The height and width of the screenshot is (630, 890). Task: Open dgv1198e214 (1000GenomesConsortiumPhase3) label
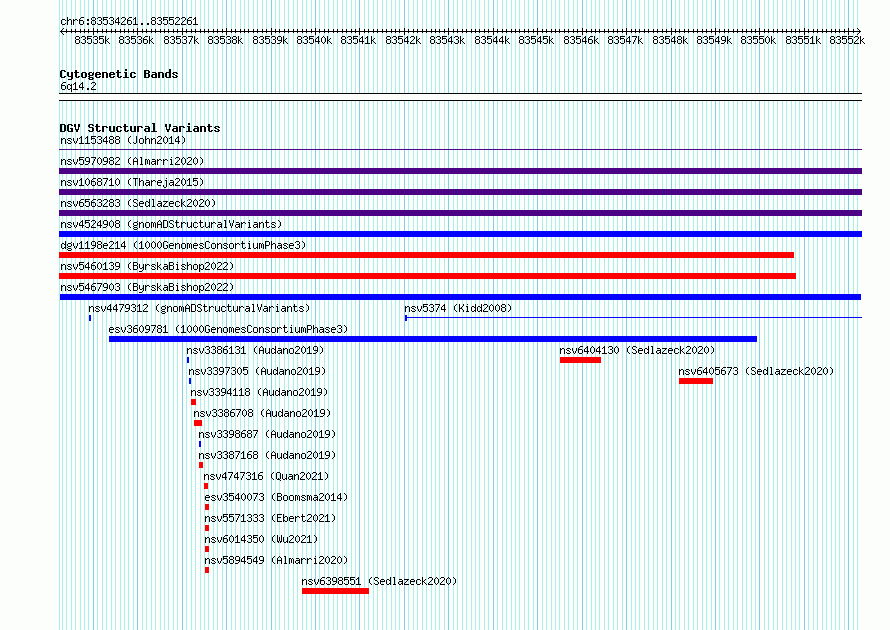pyautogui.click(x=183, y=245)
